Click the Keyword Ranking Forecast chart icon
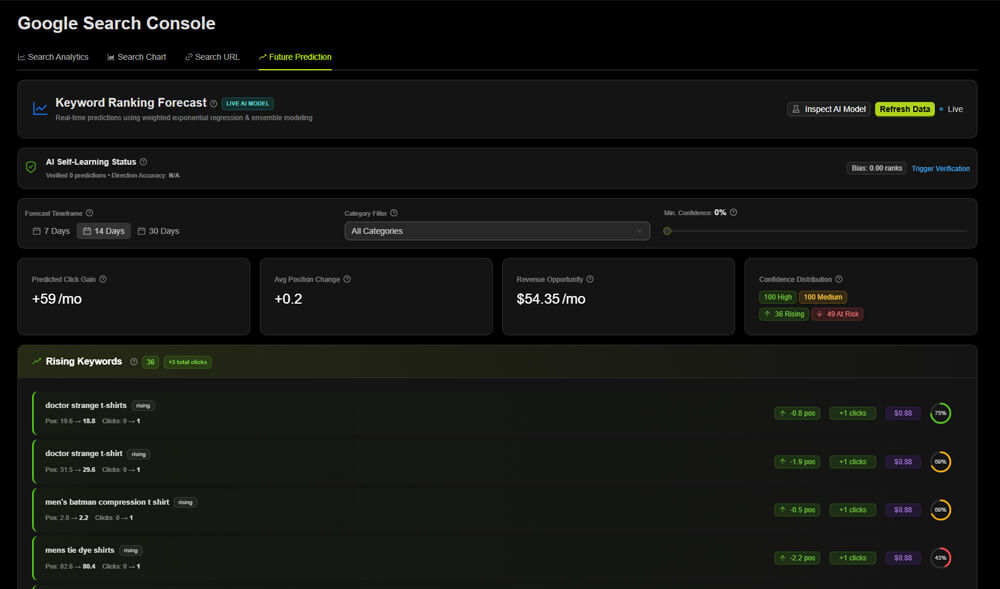This screenshot has width=1000, height=589. [40, 109]
